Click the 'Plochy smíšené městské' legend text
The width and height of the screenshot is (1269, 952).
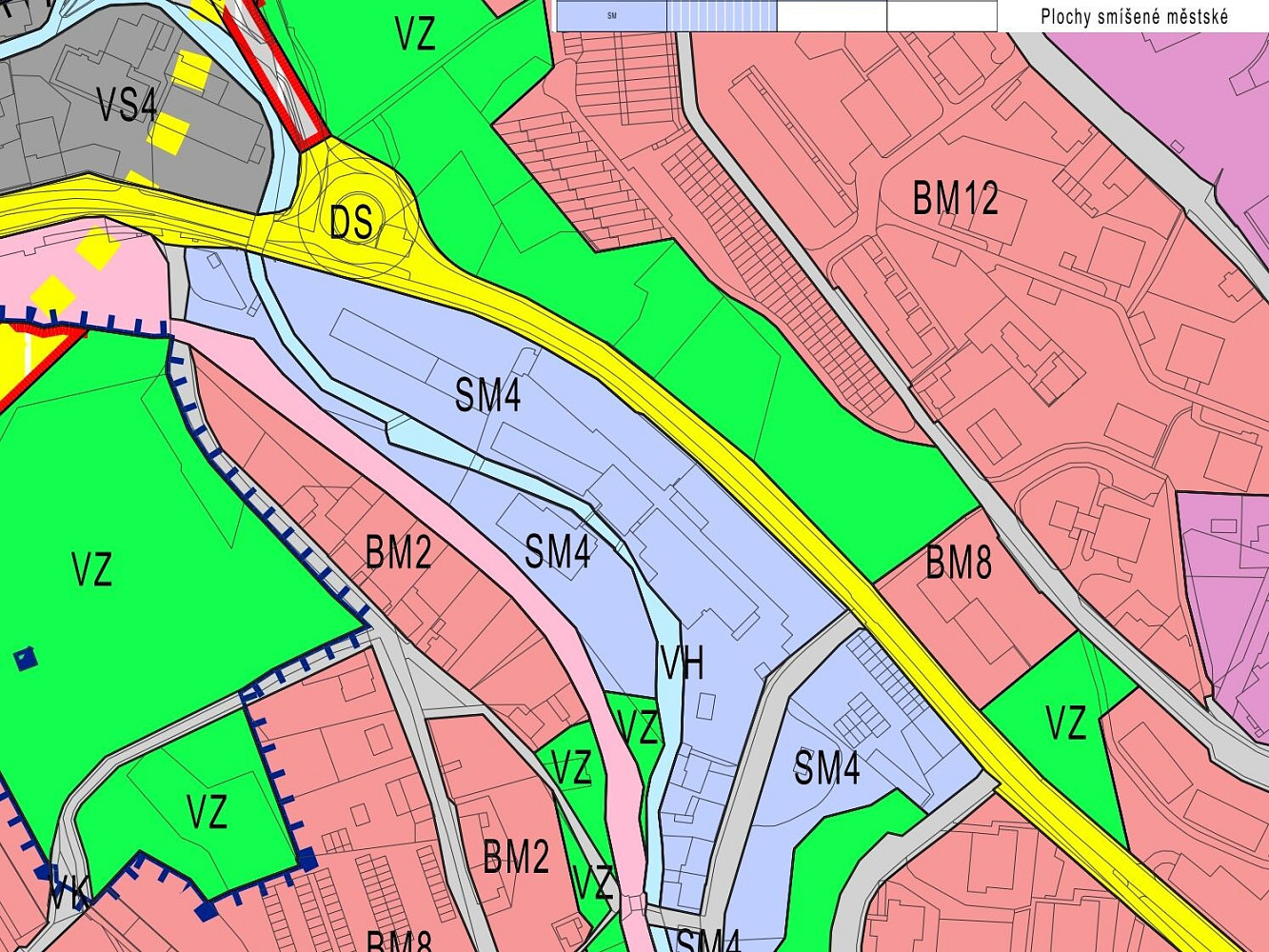(1134, 16)
